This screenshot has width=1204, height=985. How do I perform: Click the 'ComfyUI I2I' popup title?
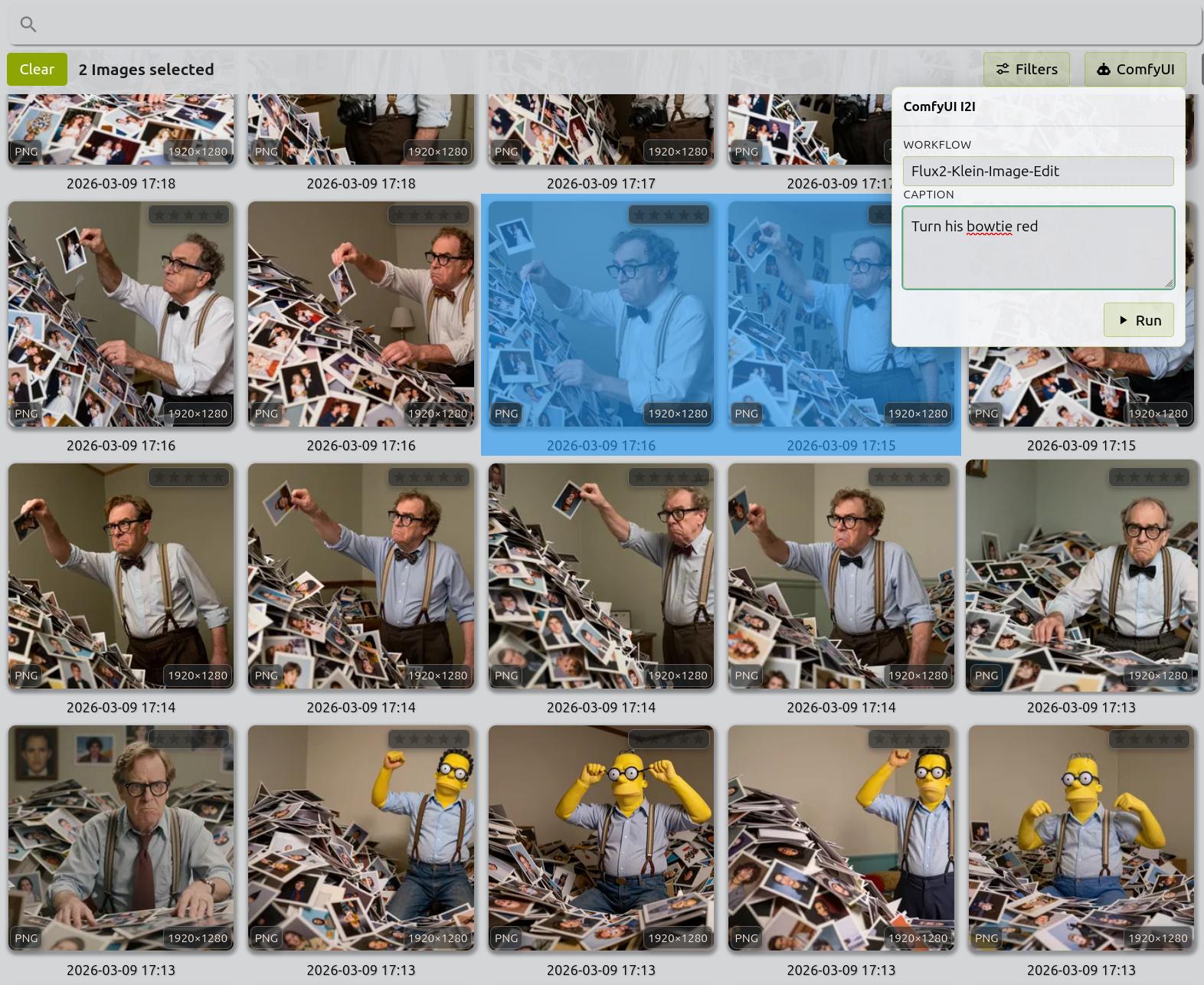pos(939,106)
